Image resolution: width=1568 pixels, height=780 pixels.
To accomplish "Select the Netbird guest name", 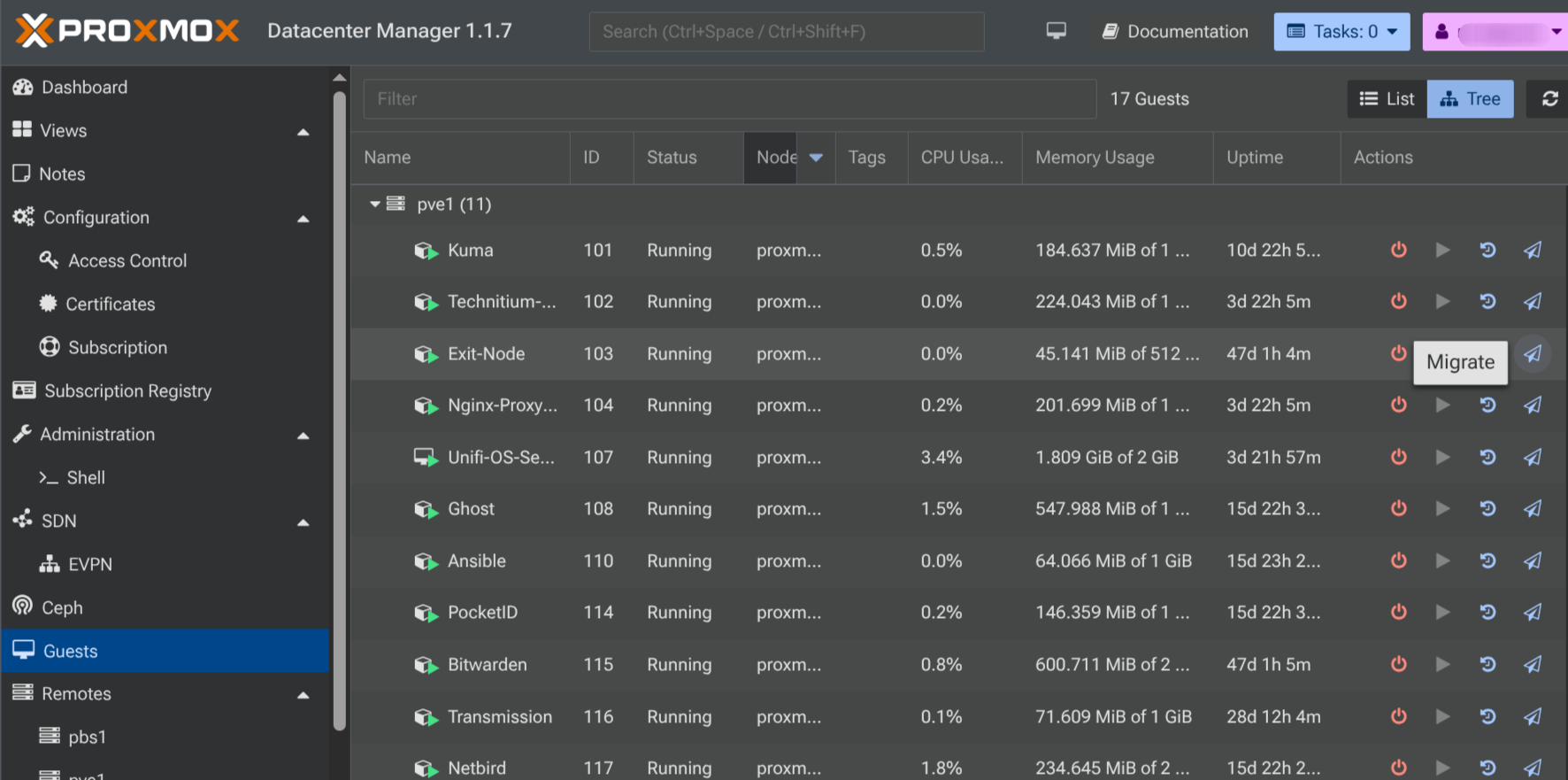I will click(477, 768).
